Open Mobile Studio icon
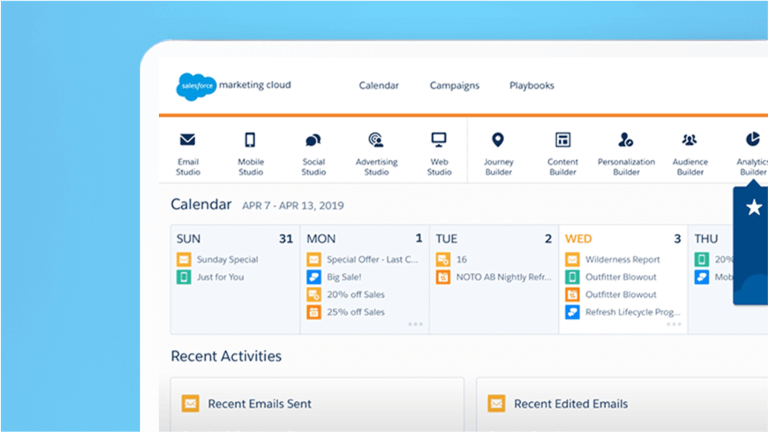 tap(250, 141)
